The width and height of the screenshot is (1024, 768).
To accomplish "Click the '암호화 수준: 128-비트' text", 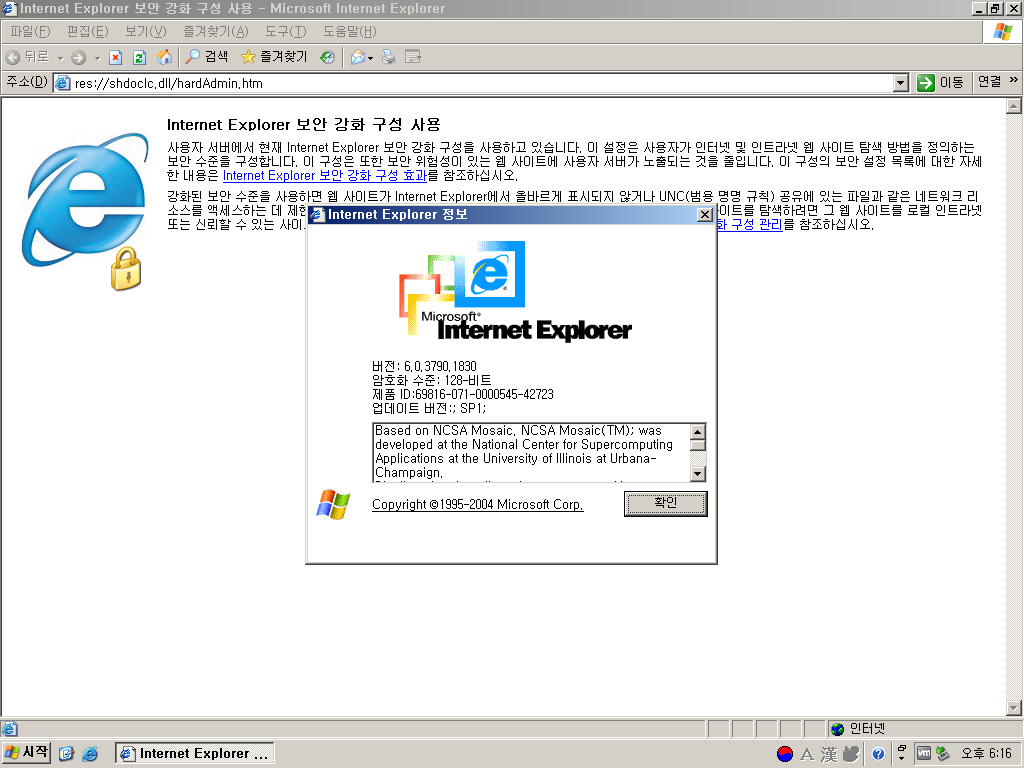I will (x=432, y=381).
